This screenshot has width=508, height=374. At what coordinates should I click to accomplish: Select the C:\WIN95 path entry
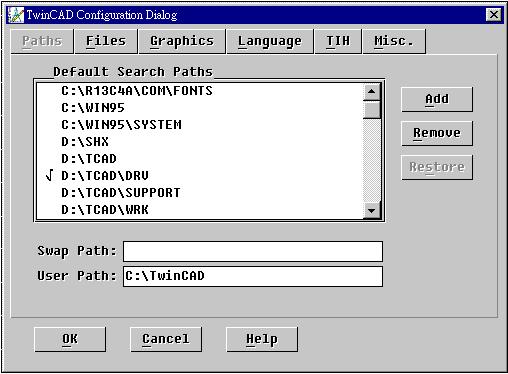point(200,108)
